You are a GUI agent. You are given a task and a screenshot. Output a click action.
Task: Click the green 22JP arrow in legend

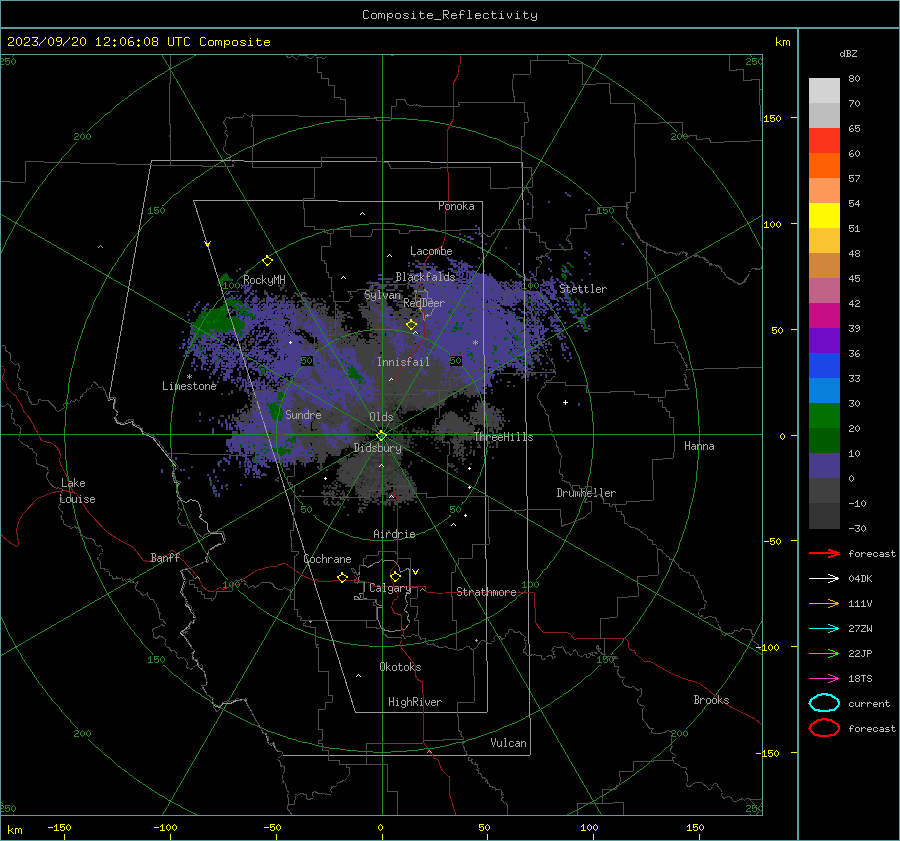pyautogui.click(x=825, y=653)
